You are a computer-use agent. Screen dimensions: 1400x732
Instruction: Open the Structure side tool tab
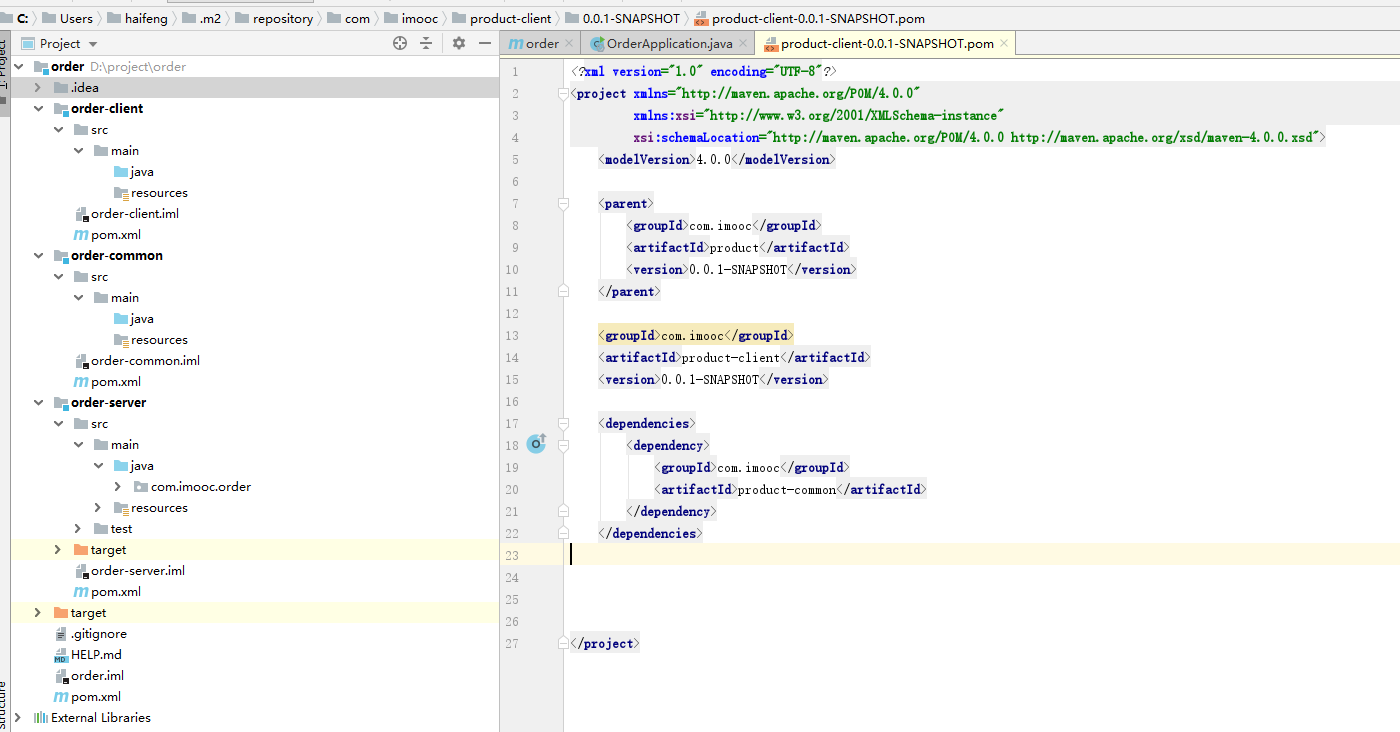click(3, 705)
